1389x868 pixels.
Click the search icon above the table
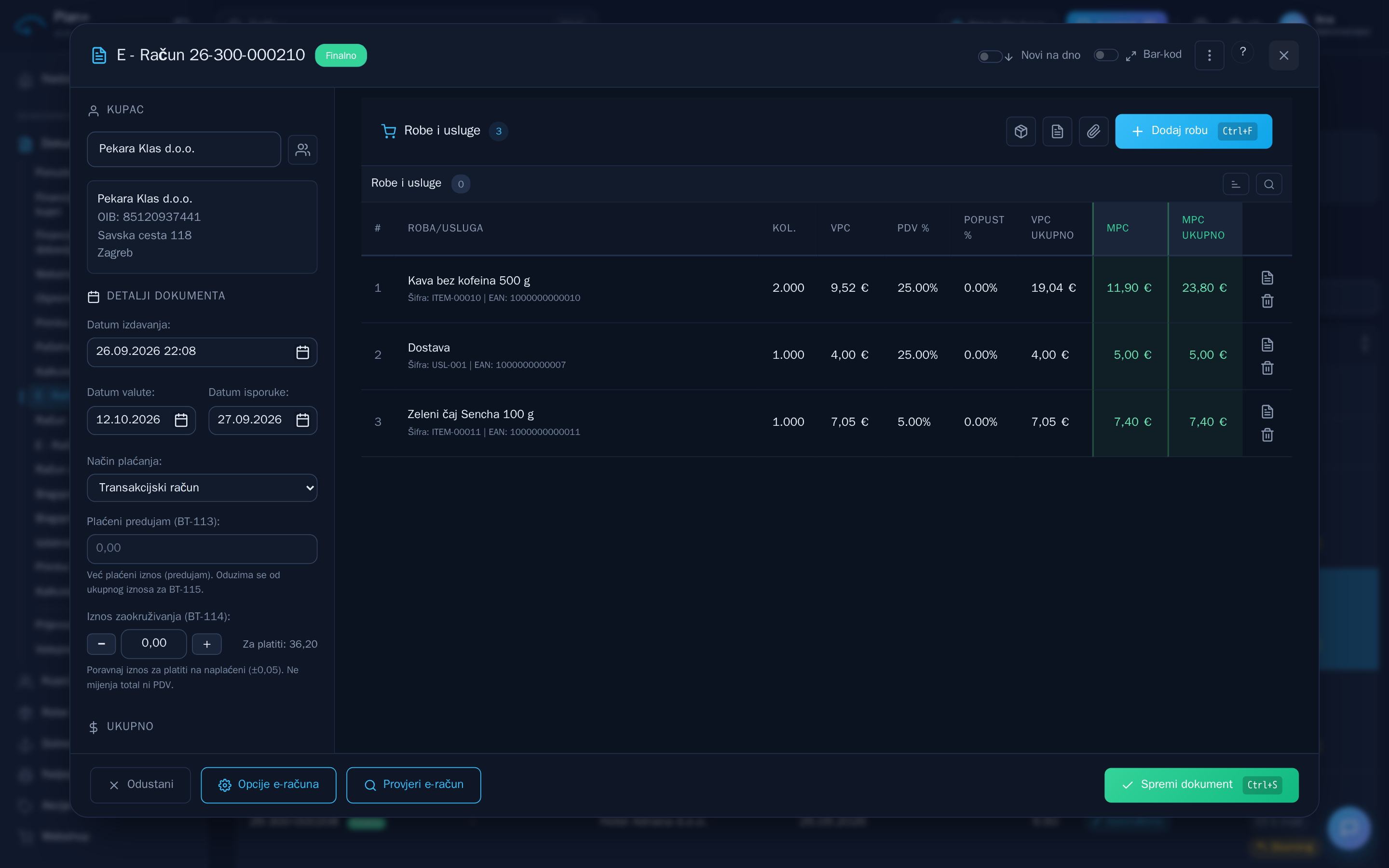(1269, 184)
